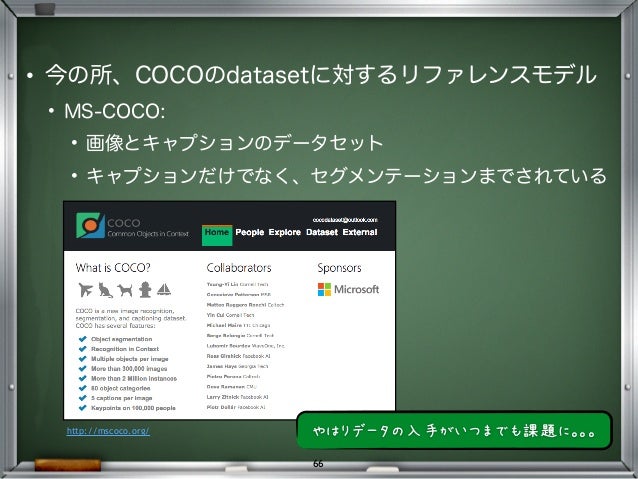Click collaborator Yin Cui
This screenshot has width=638, height=479.
(230, 315)
